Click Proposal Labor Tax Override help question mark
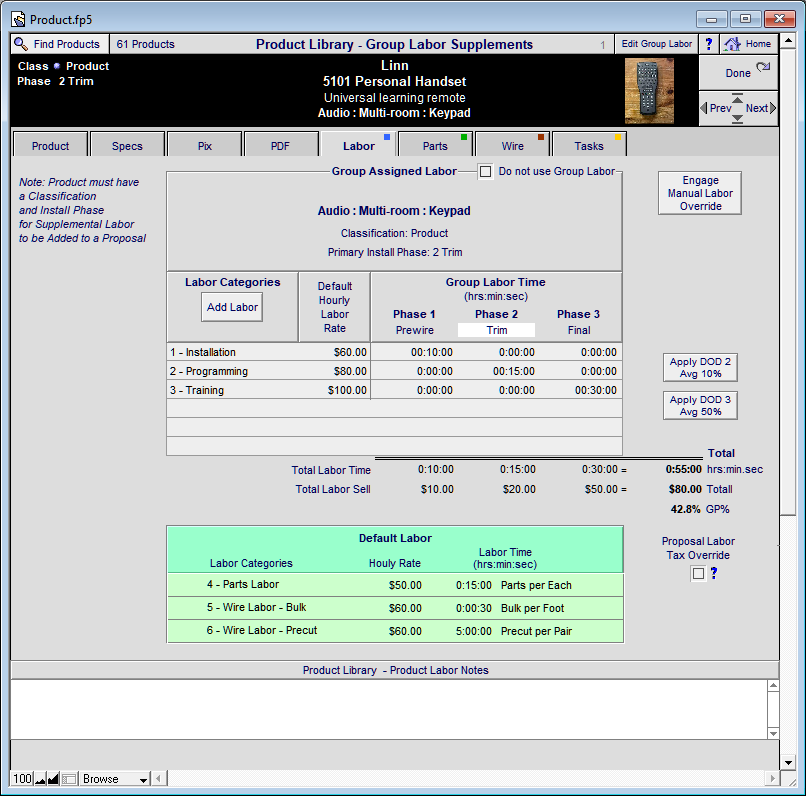This screenshot has width=806, height=796. tap(714, 573)
